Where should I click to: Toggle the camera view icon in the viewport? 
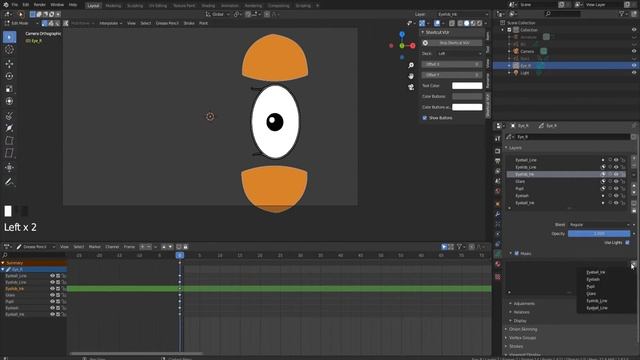point(411,87)
